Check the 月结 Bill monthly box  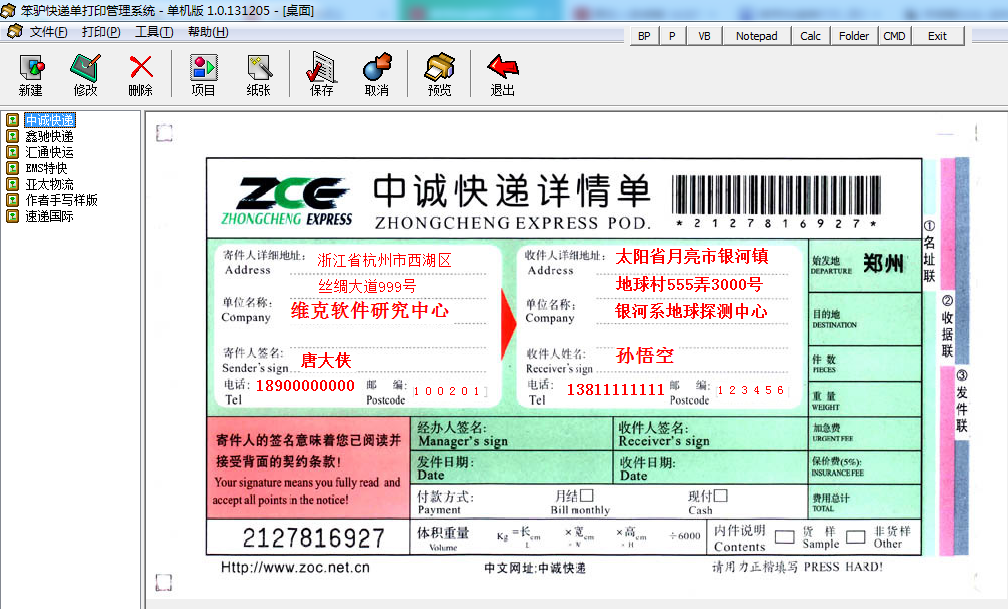coord(586,496)
